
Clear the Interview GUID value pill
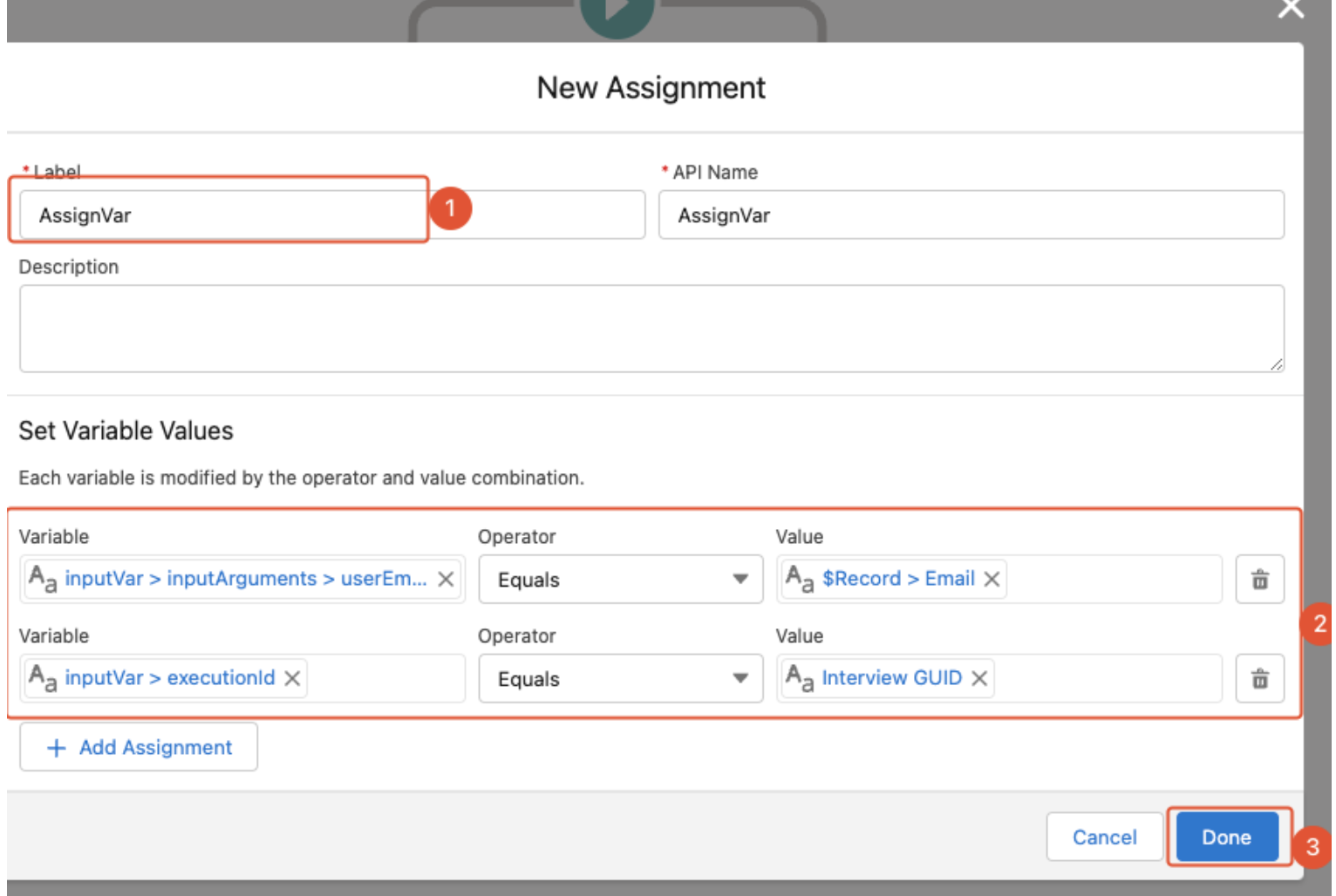pyautogui.click(x=979, y=678)
